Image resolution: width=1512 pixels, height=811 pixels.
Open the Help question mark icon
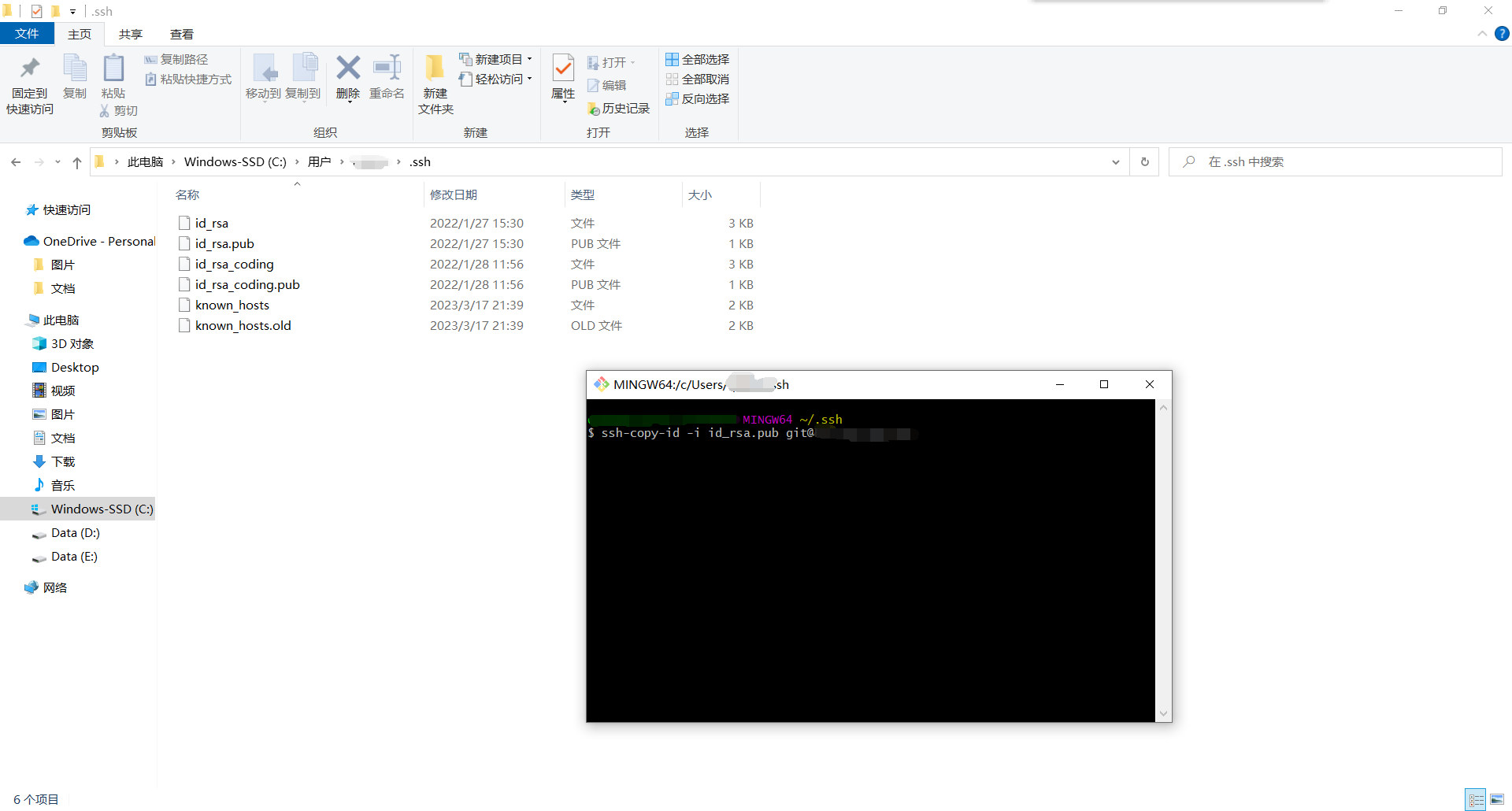(1502, 34)
